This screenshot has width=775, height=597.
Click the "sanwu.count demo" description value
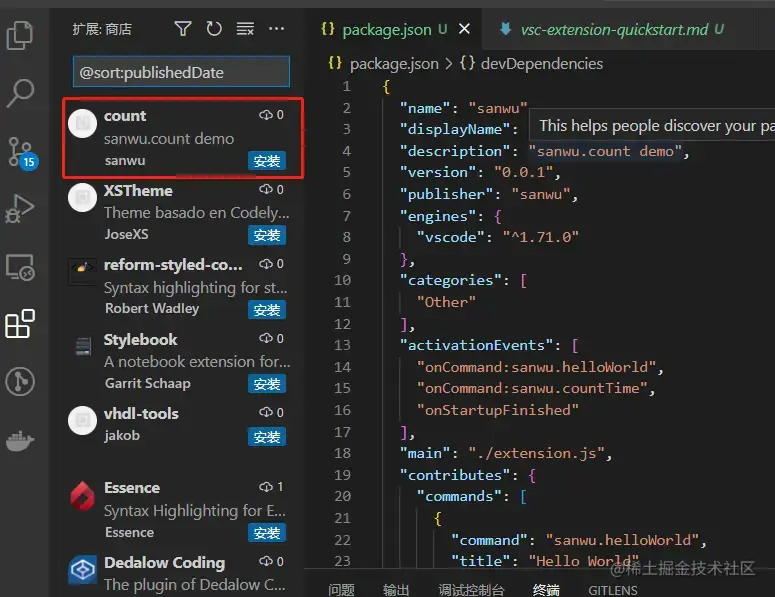605,151
